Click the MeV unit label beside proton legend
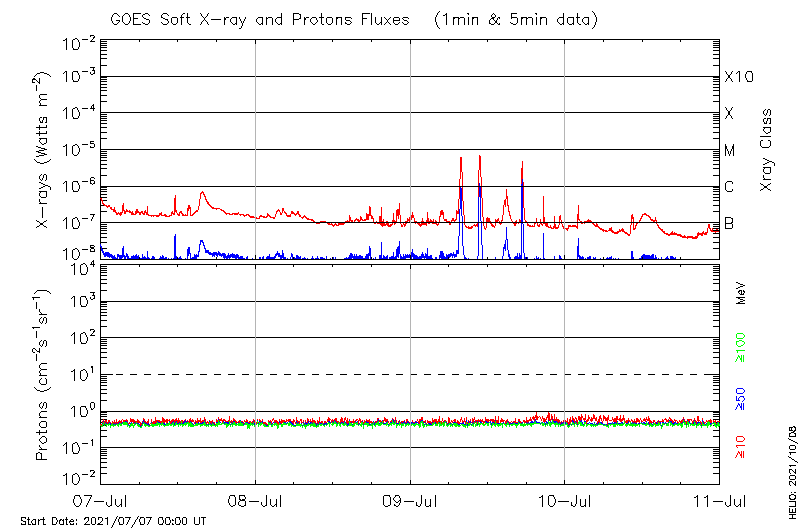 tap(741, 292)
